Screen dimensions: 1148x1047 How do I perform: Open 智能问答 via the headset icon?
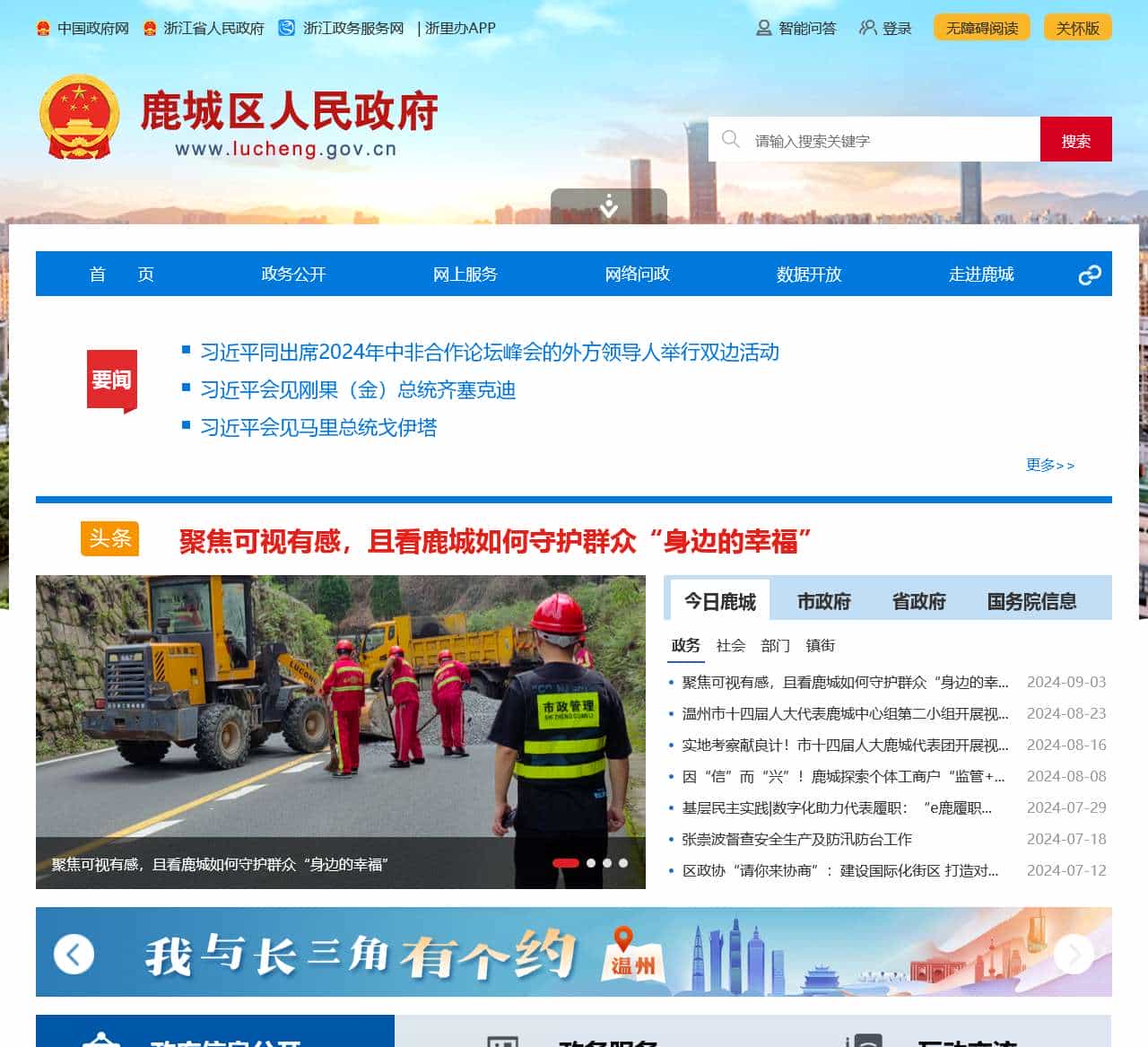pos(763,28)
